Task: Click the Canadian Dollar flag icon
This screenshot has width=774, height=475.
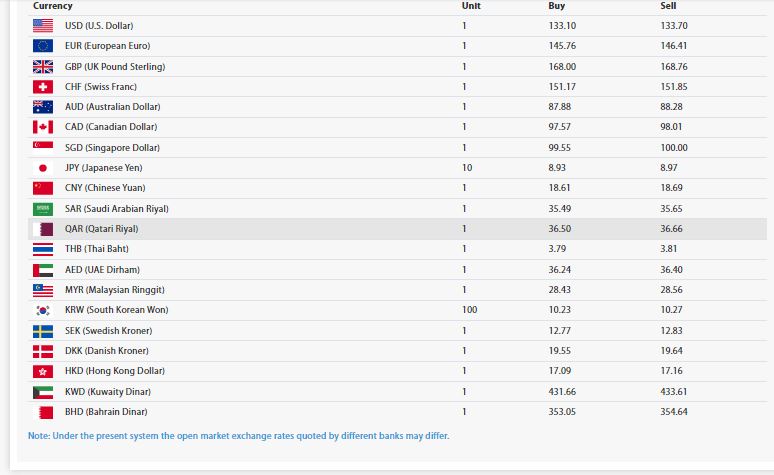Action: point(43,127)
